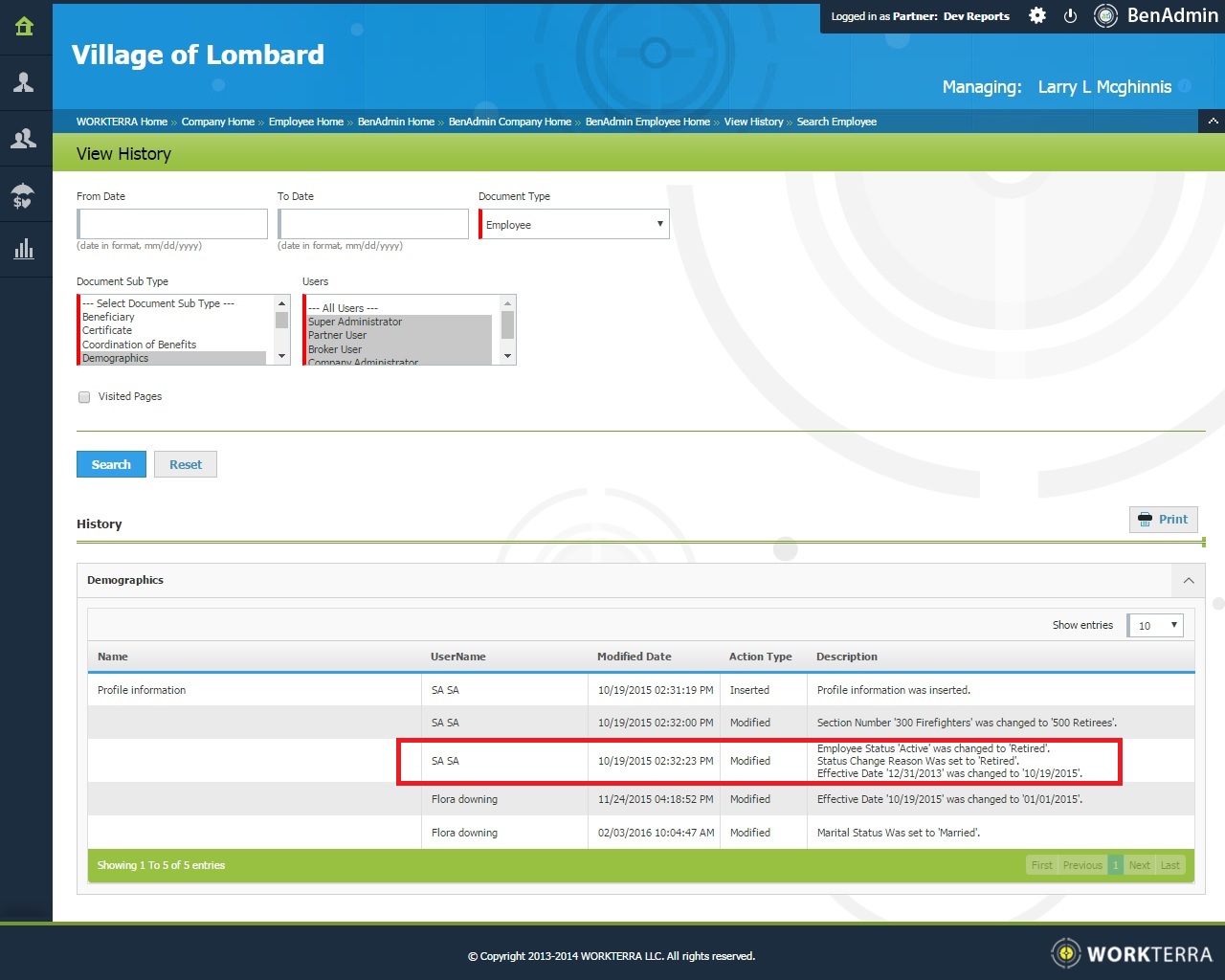Click the Print button
The image size is (1225, 980).
(x=1164, y=520)
